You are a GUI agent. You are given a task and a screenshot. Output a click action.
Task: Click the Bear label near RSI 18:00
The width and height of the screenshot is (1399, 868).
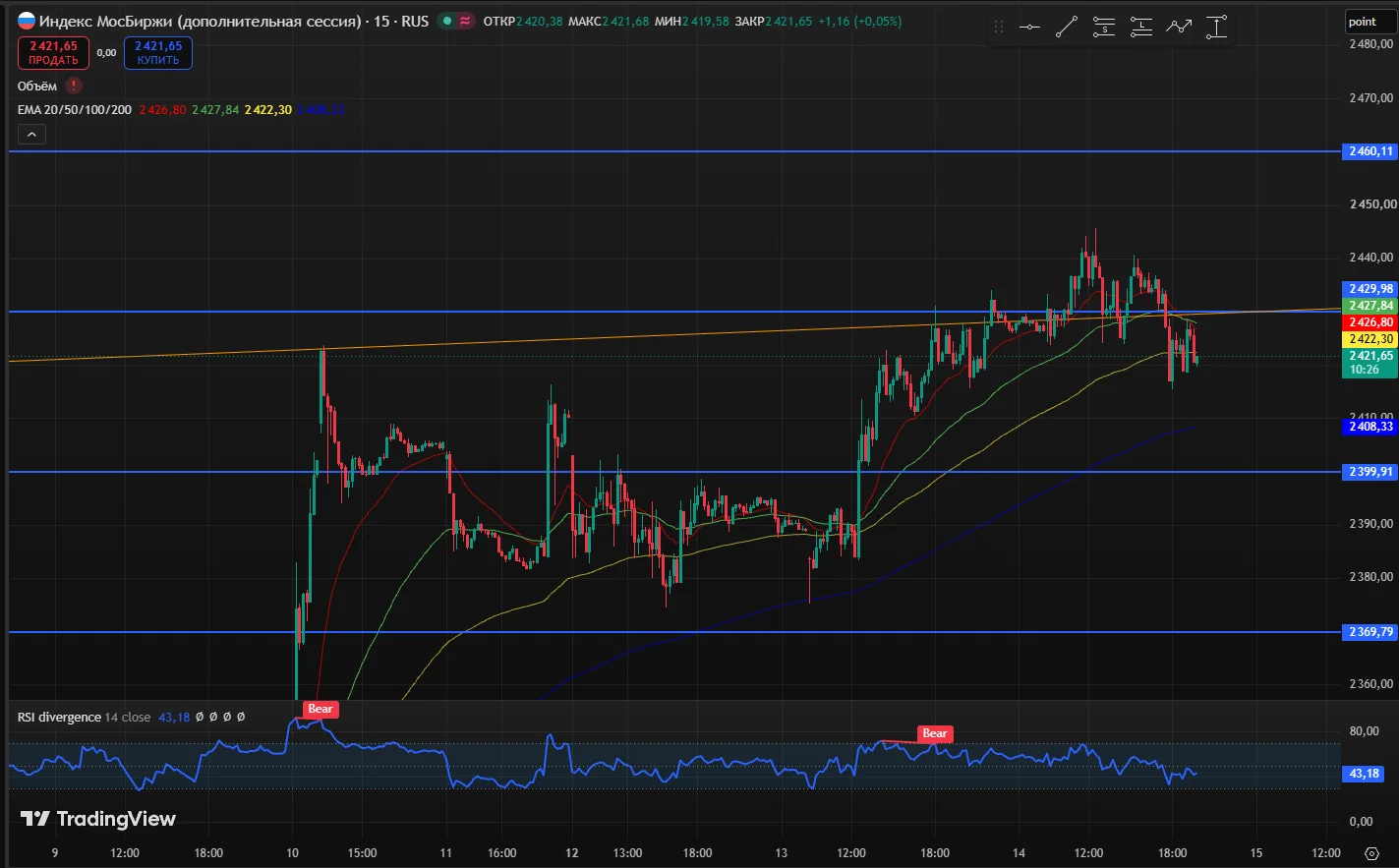point(934,733)
